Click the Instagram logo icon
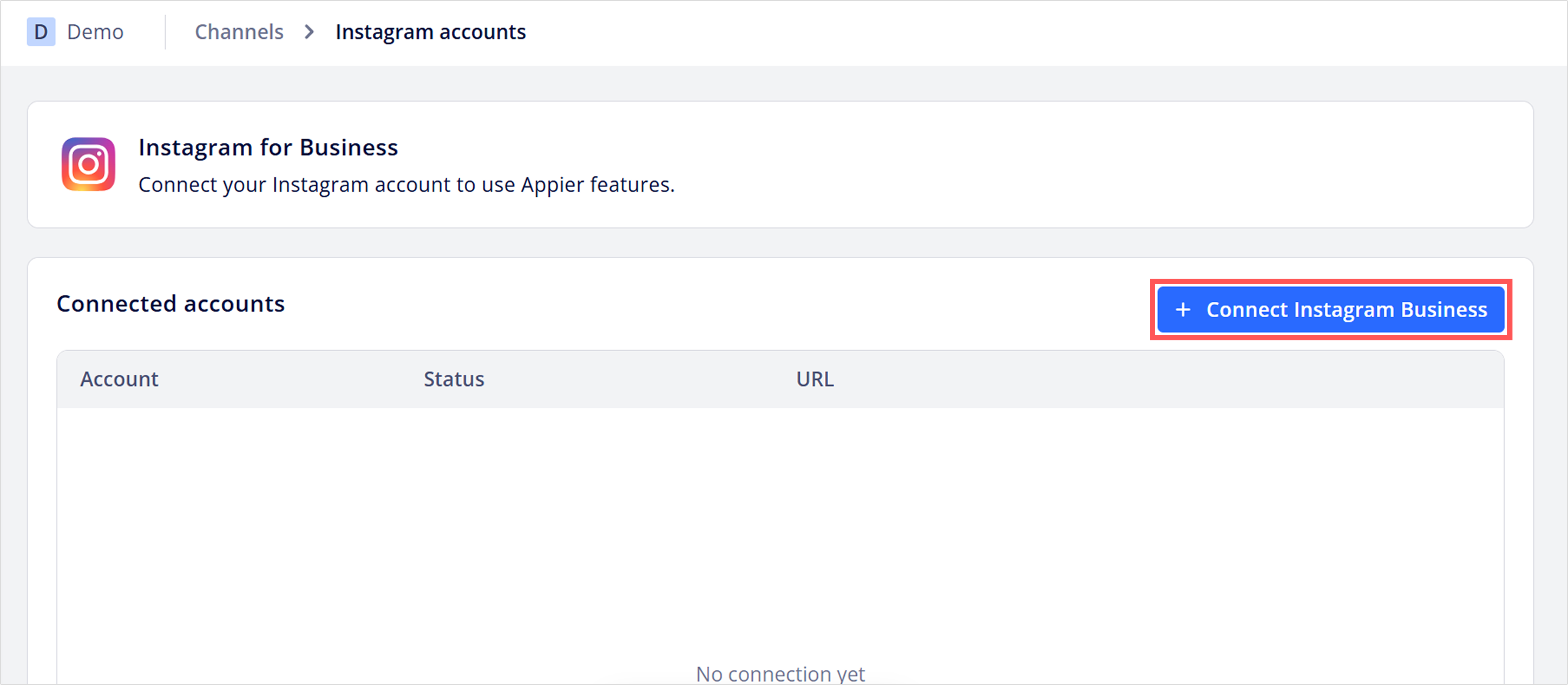 88,165
